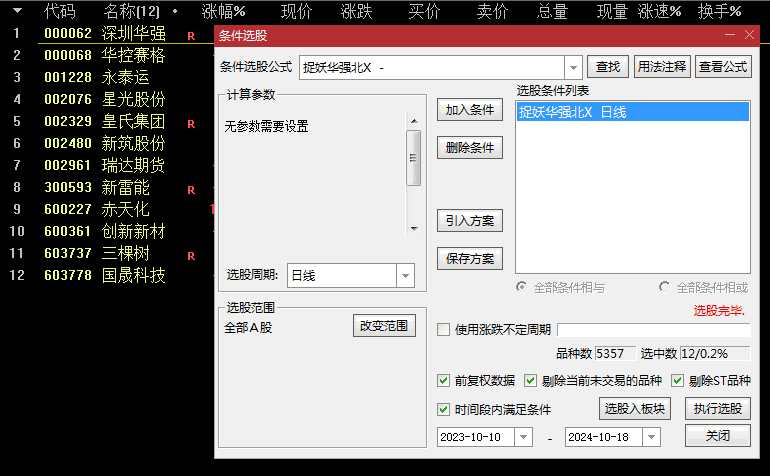This screenshot has width=770, height=476.
Task: Sort by 代码 column header
Action: pos(60,11)
